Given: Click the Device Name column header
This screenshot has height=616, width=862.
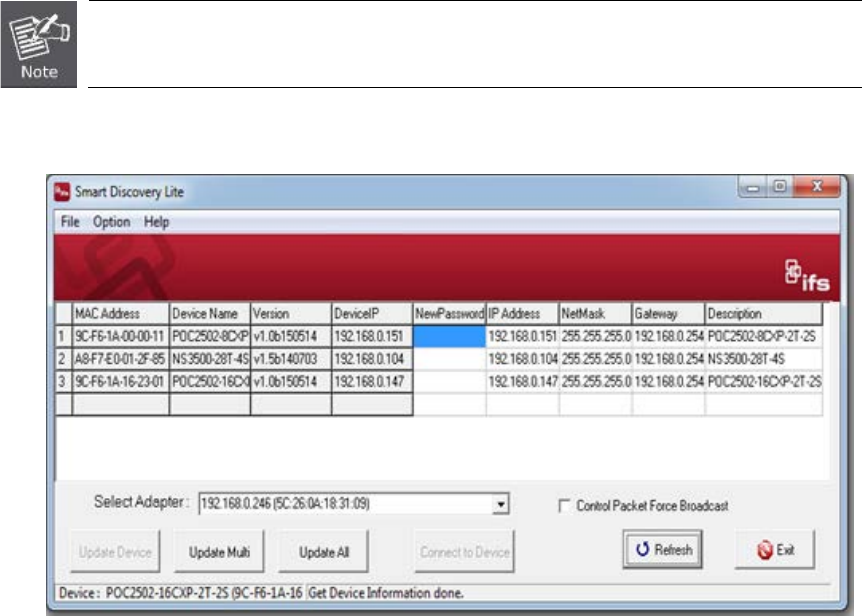Looking at the screenshot, I should click(x=209, y=314).
